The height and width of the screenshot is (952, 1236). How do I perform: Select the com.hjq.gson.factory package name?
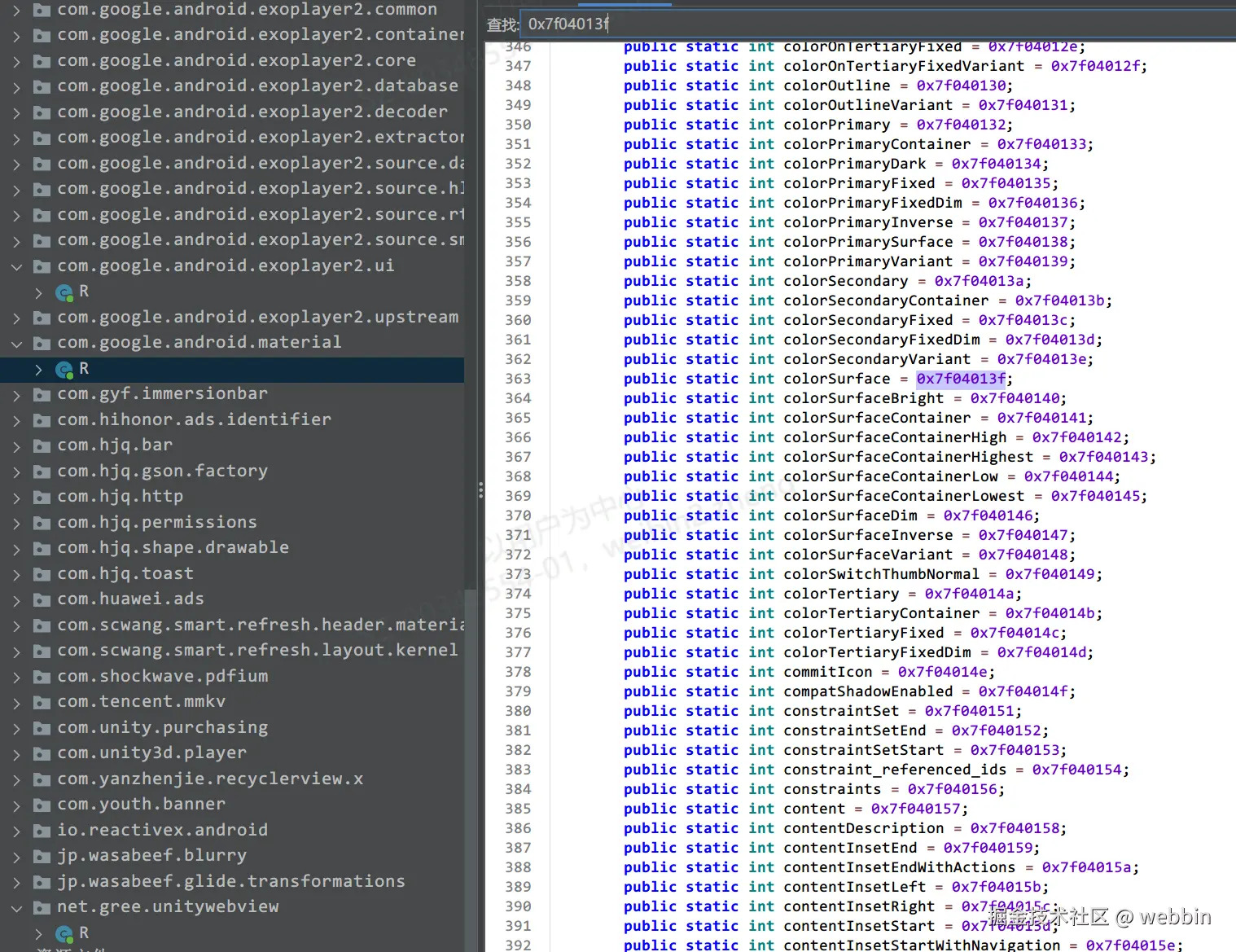tap(163, 471)
